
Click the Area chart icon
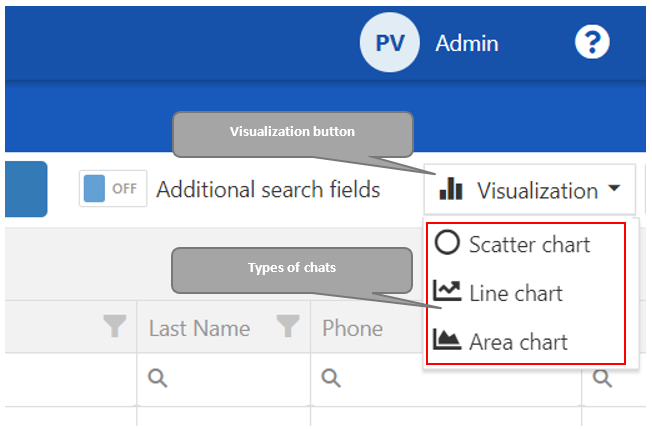point(447,340)
